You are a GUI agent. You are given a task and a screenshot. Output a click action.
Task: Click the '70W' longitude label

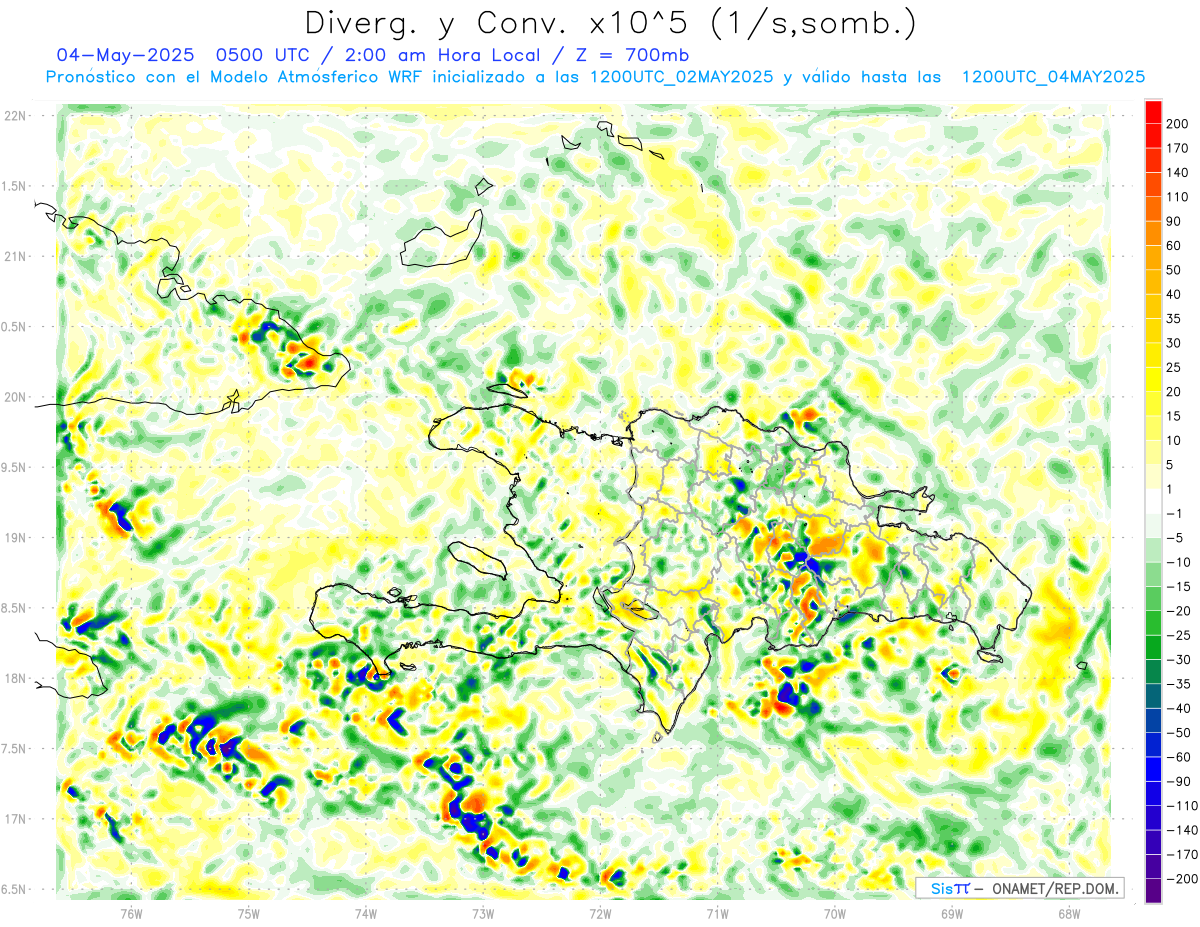point(835,913)
